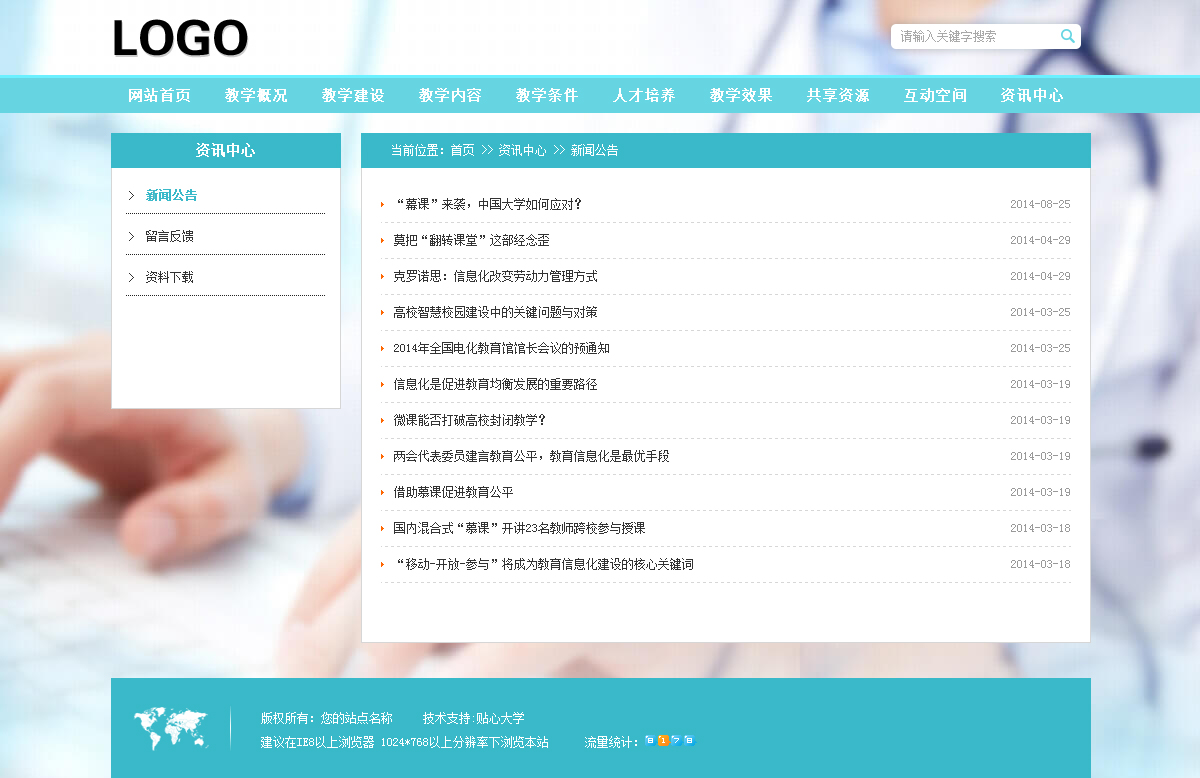
Task: Click 首页 in the breadcrumb trail
Action: [462, 151]
